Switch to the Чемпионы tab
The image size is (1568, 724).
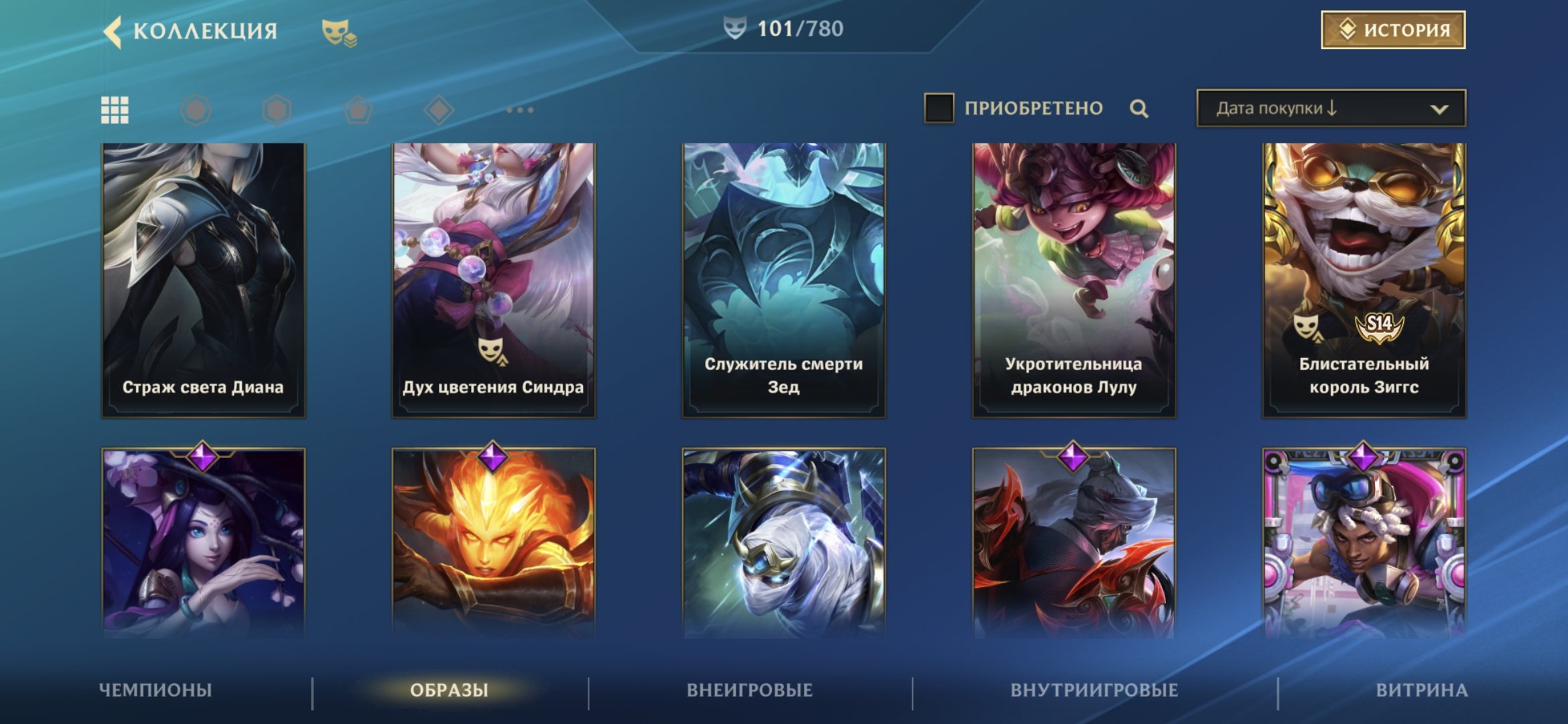point(155,690)
